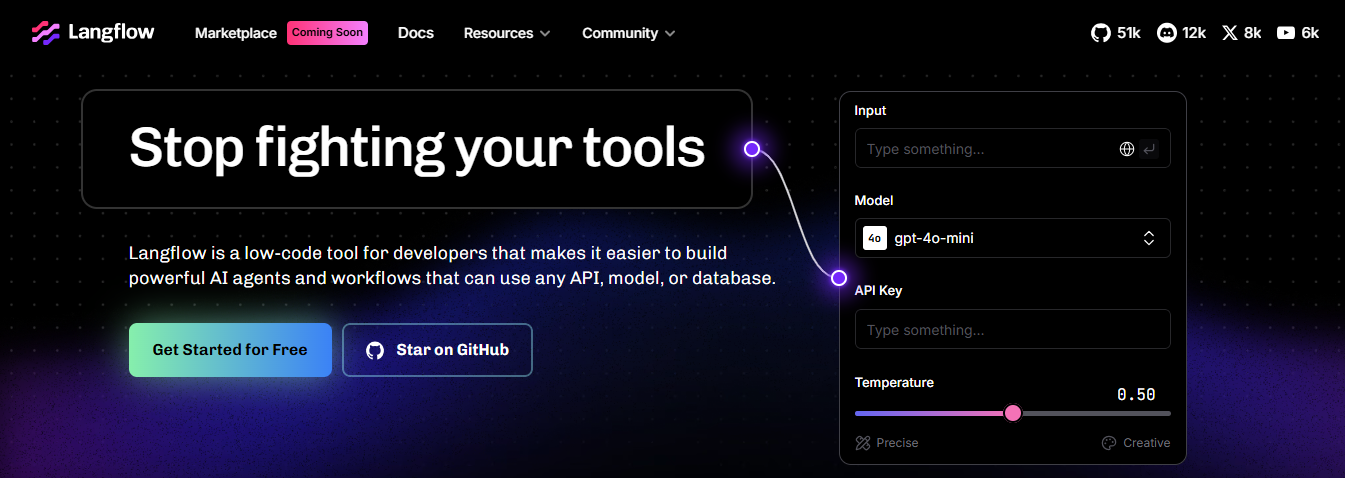
Task: Click the Precise temperature icon
Action: (864, 443)
